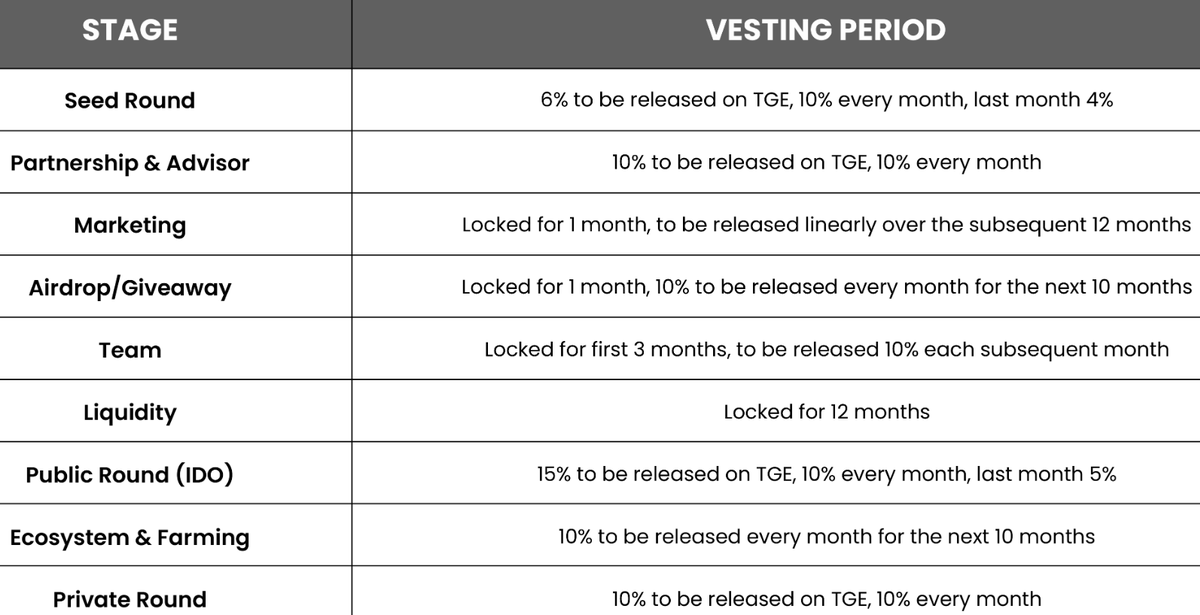The width and height of the screenshot is (1200, 615).
Task: Select the Liquidity stage cell
Action: tap(130, 412)
